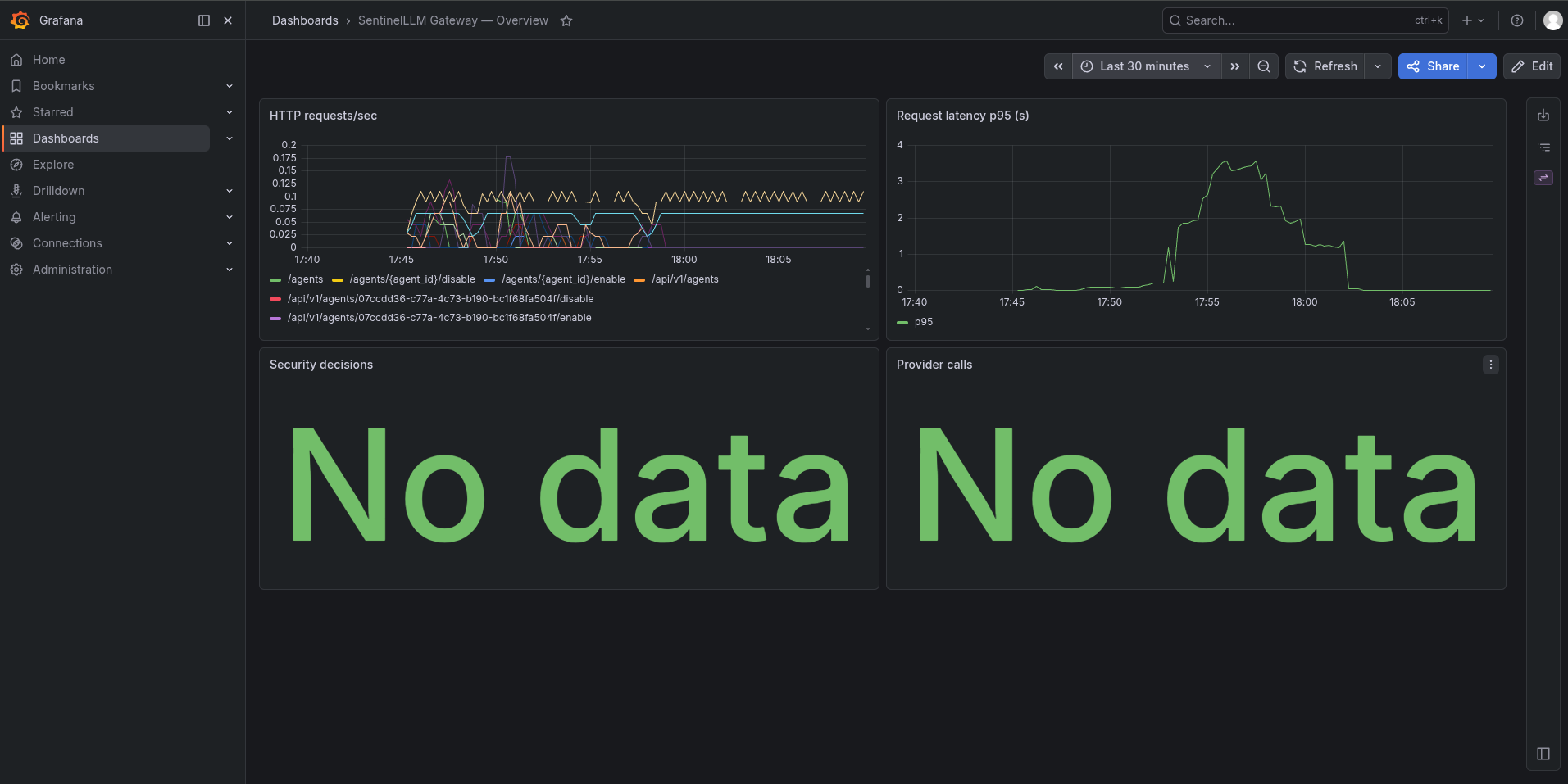Viewport: 1568px width, 784px height.
Task: Open Connections in the sidebar
Action: [67, 243]
